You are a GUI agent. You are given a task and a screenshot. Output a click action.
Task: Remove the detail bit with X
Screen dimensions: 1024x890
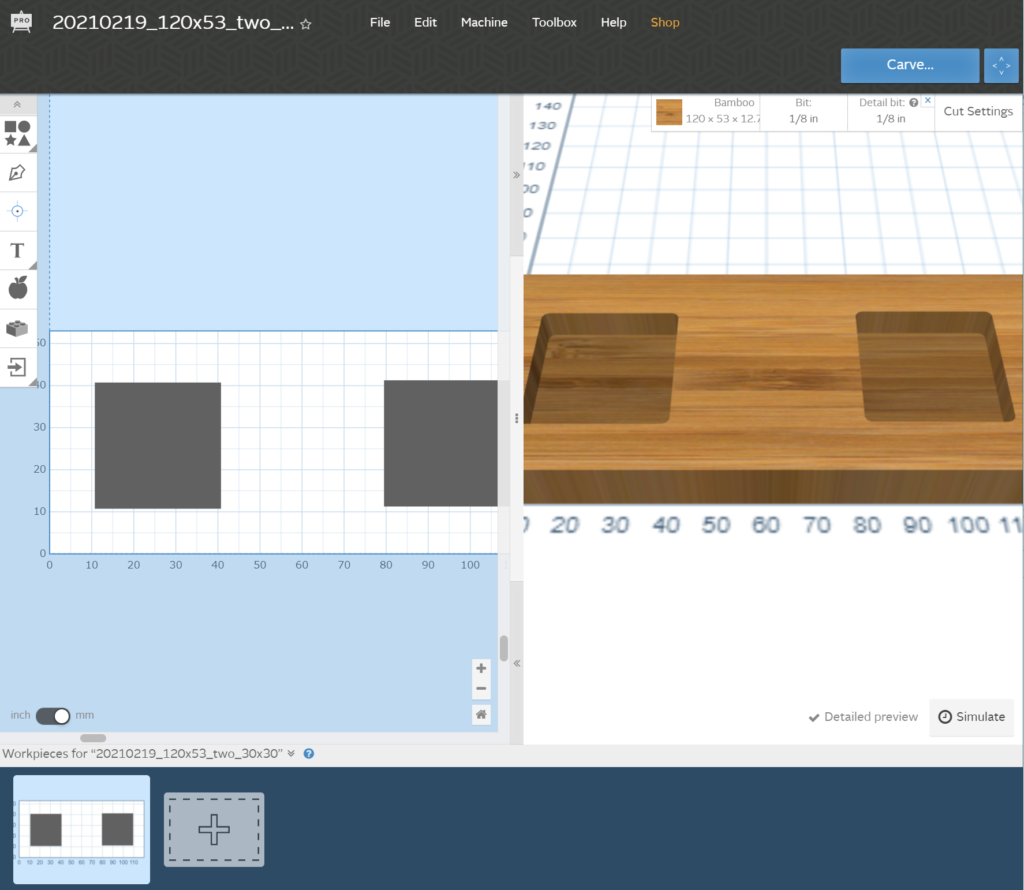point(928,101)
